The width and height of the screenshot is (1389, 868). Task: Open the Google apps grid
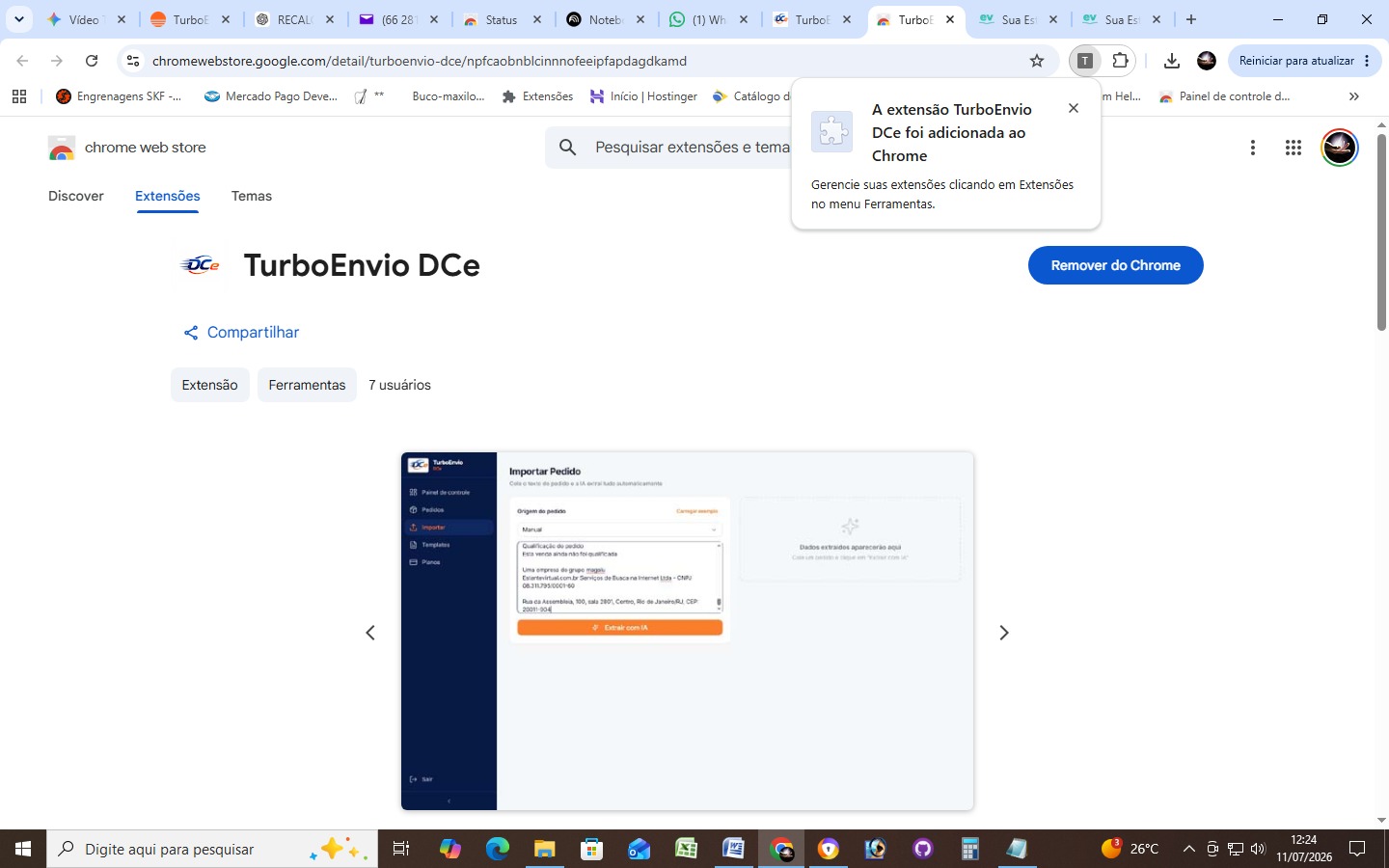tap(1294, 148)
